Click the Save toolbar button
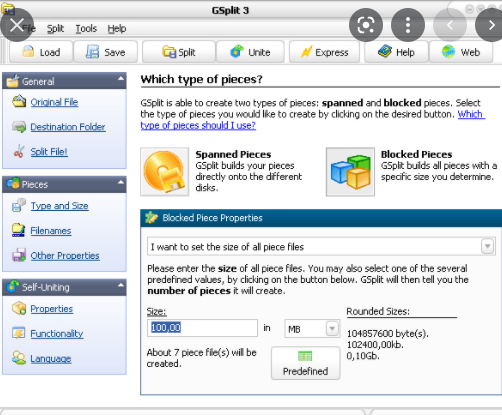Screen dimensions: 502x415 point(105,52)
